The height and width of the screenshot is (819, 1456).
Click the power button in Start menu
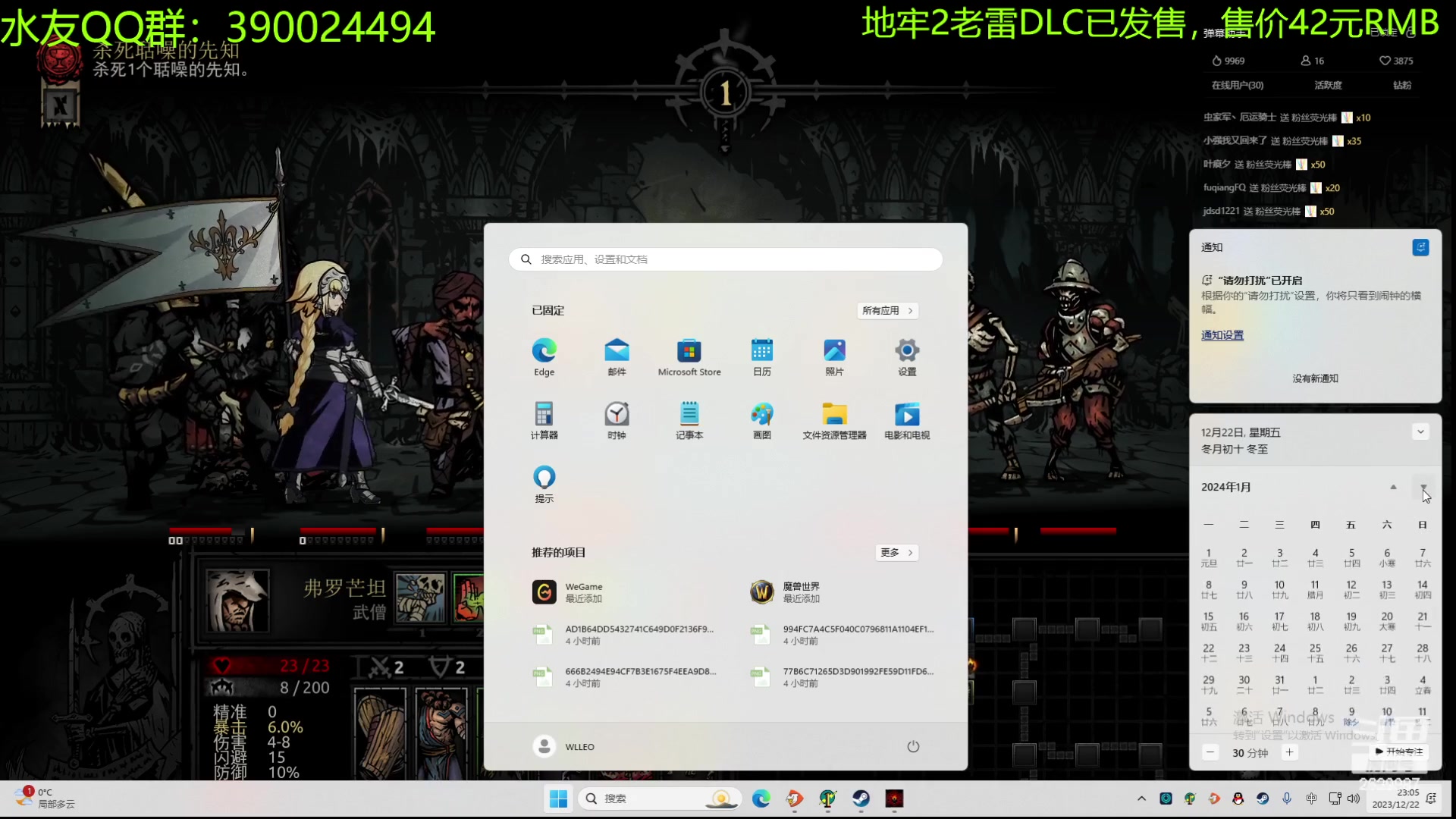tap(913, 747)
